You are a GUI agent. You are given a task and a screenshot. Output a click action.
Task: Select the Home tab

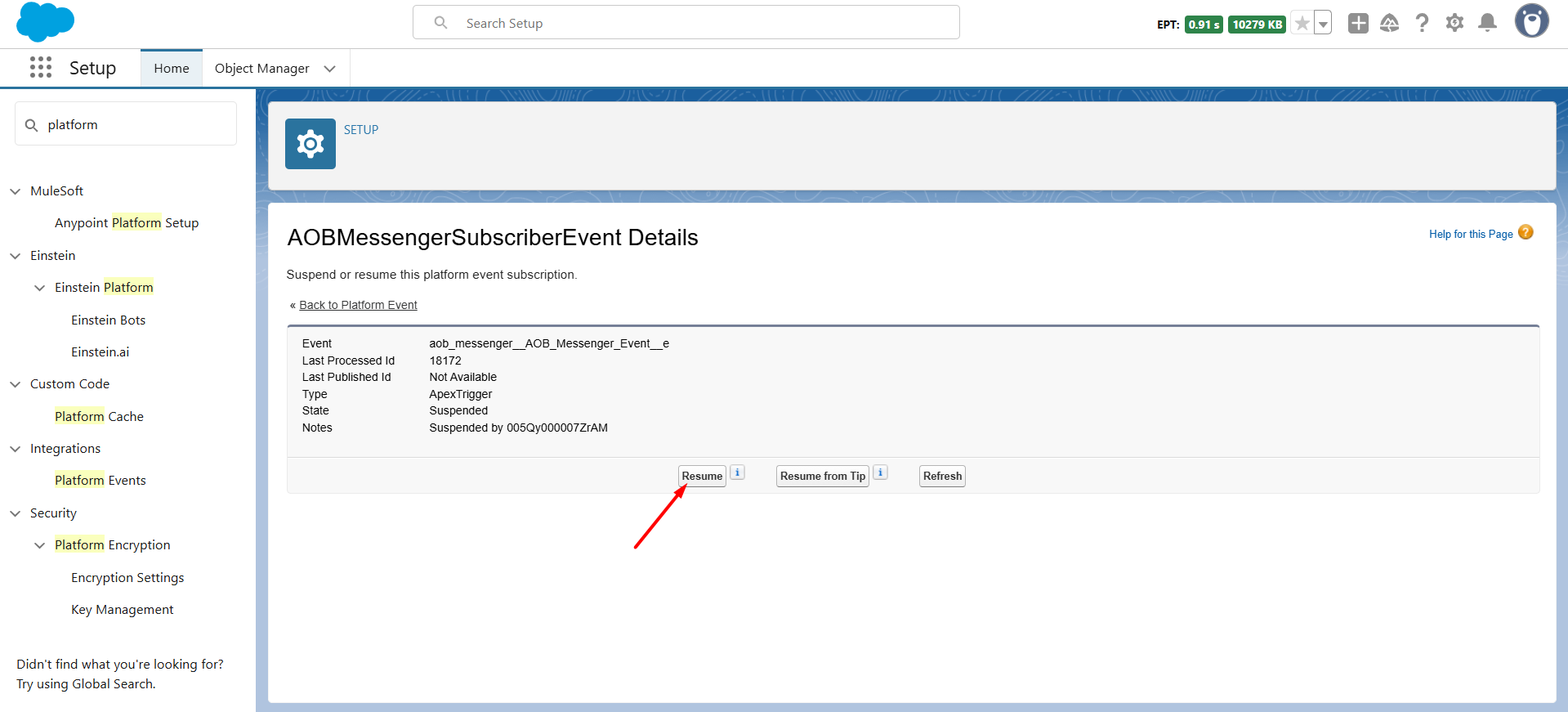[x=172, y=69]
